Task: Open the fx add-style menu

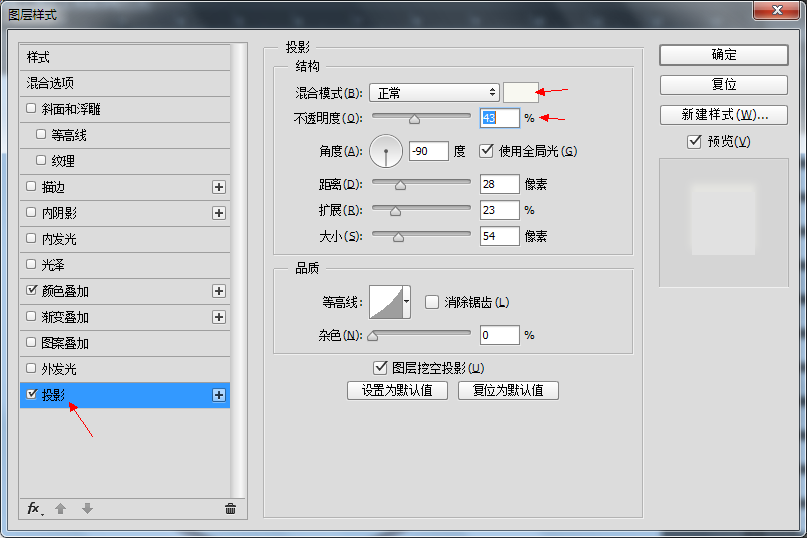Action: pos(35,509)
